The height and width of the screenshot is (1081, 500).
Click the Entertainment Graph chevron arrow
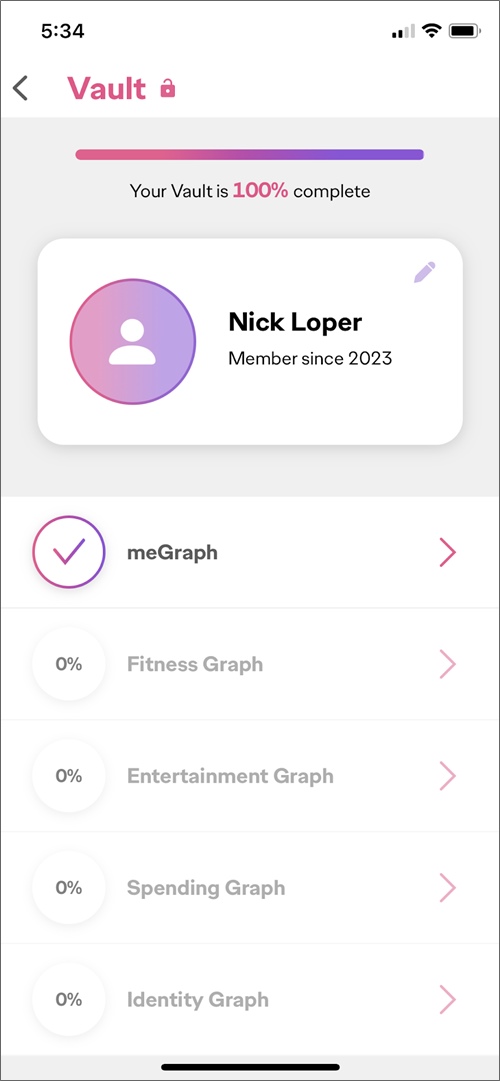(x=448, y=776)
